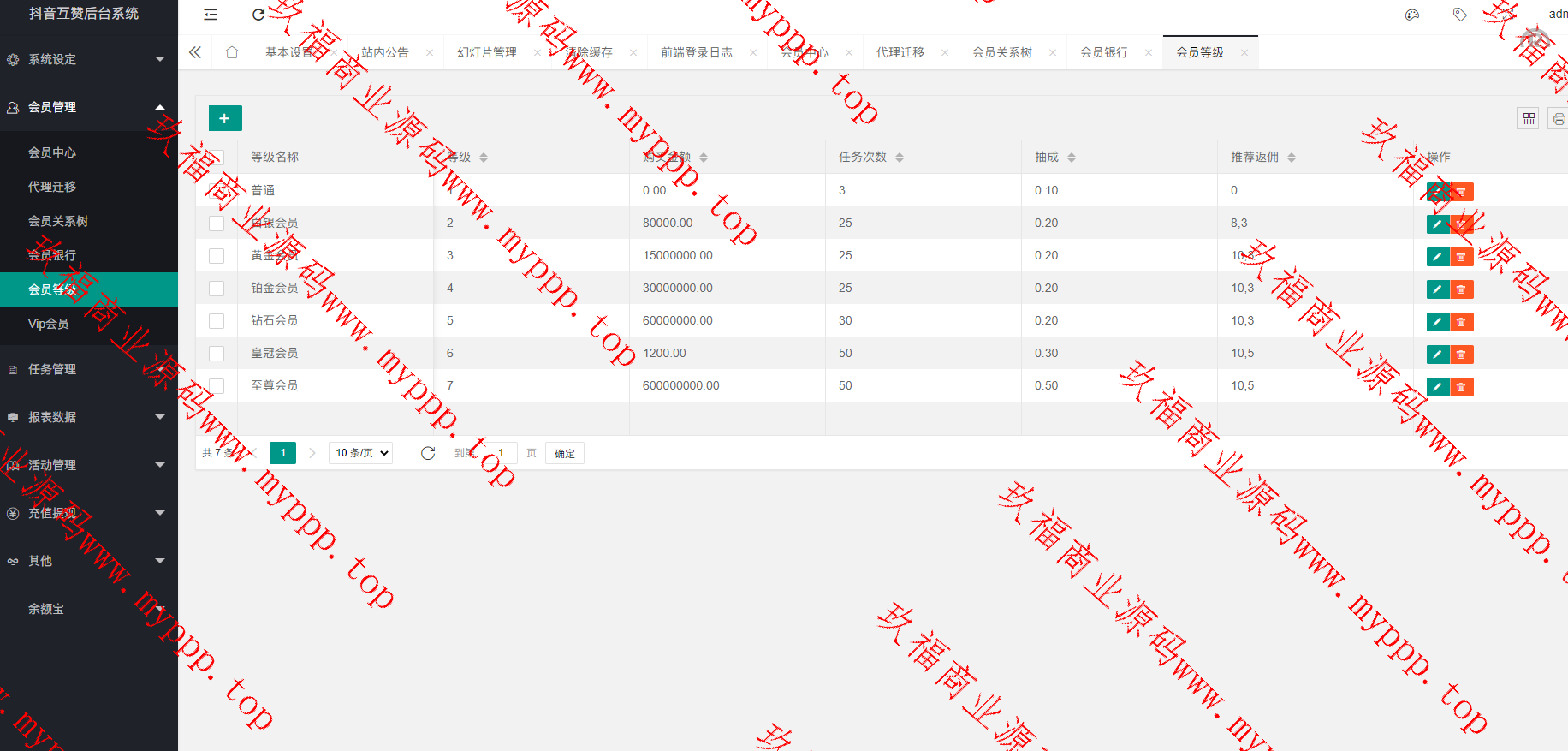Expand the 报表数据 sidebar section
1568x751 pixels.
tap(86, 417)
